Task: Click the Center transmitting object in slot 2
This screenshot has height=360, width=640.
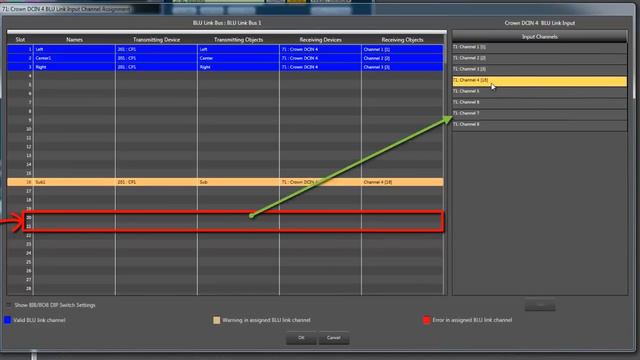Action: coord(238,58)
